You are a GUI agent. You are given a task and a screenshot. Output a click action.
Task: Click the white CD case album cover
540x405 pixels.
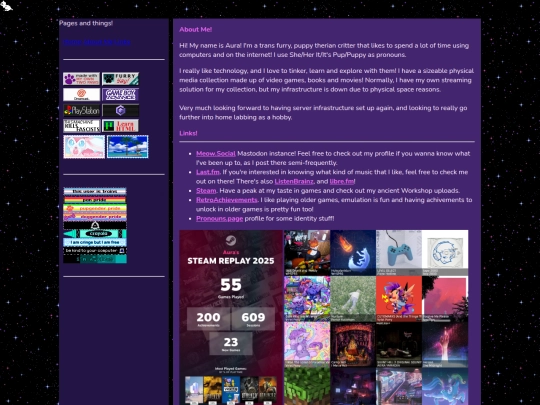coord(445,253)
